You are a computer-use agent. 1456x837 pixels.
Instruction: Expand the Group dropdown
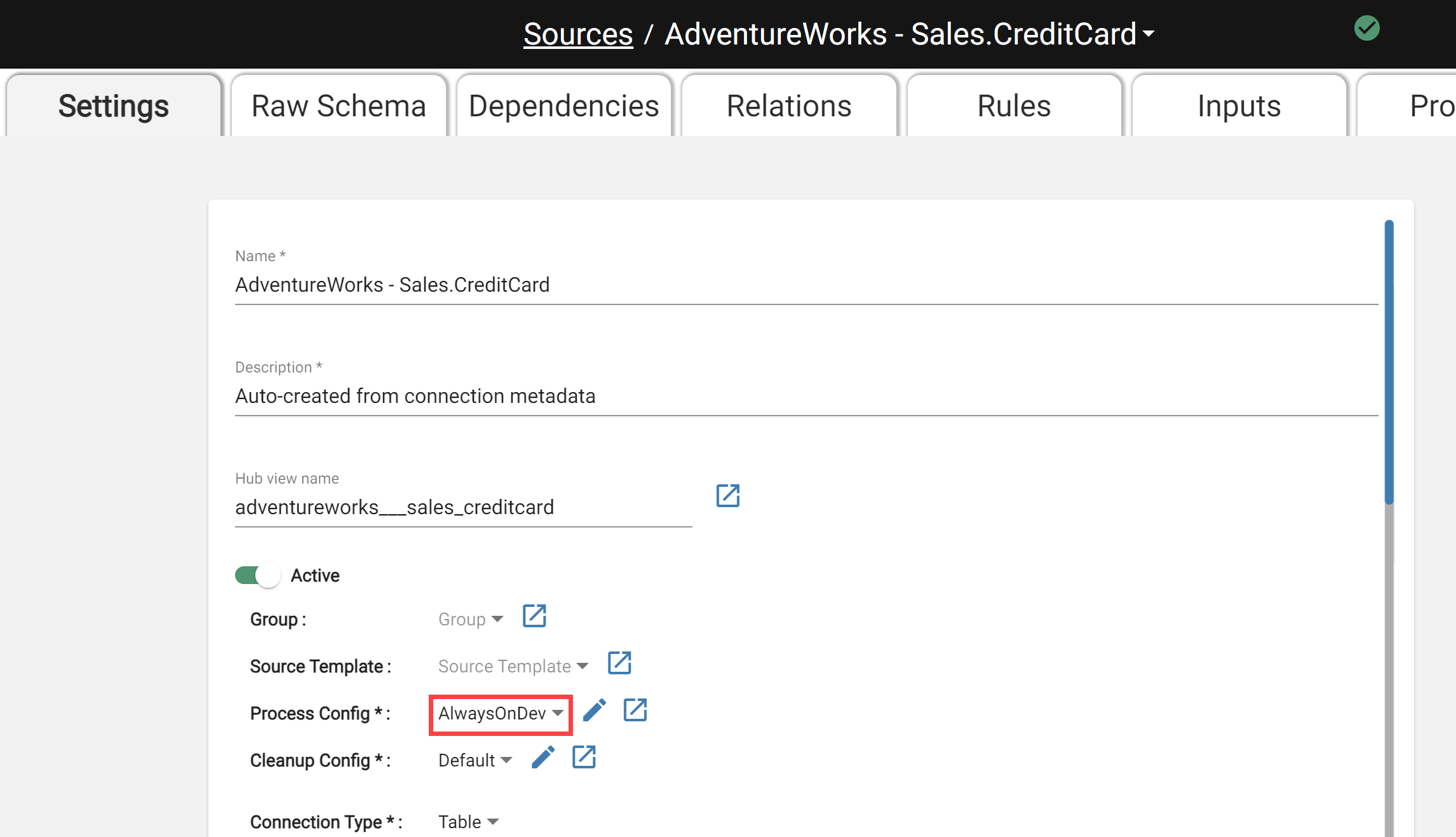click(x=470, y=619)
